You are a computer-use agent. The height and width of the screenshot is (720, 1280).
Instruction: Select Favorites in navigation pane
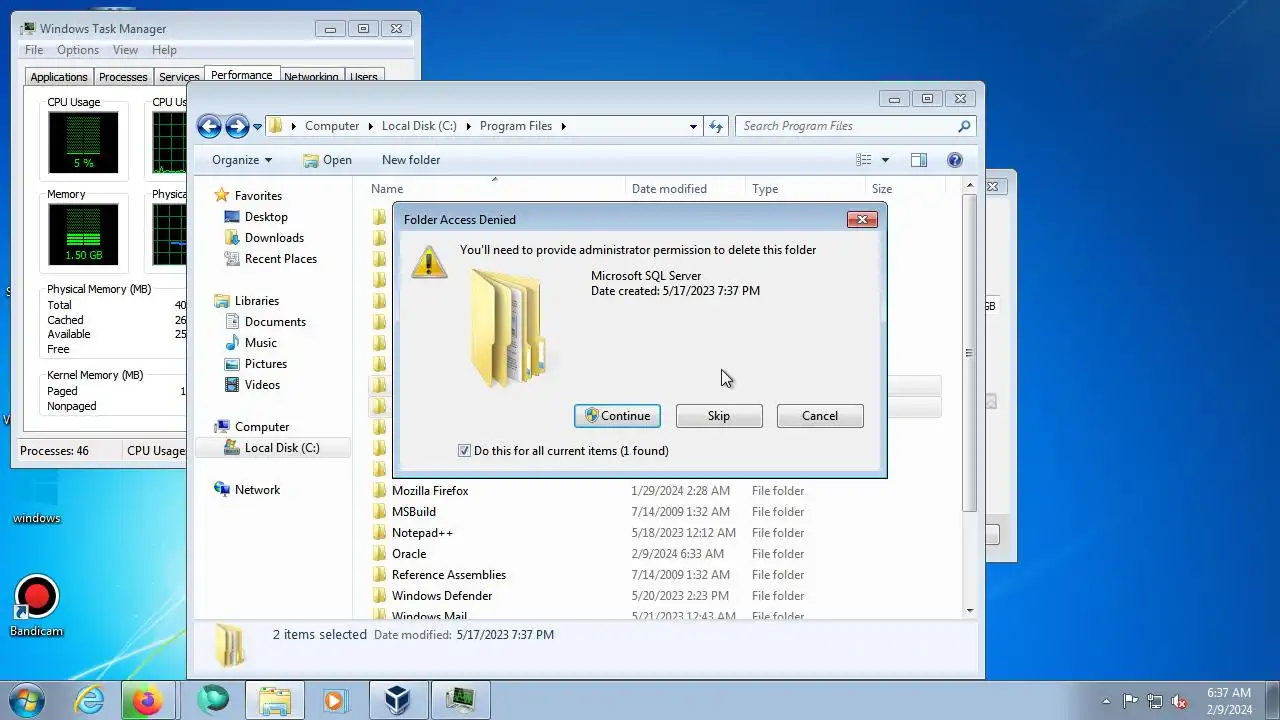[258, 196]
